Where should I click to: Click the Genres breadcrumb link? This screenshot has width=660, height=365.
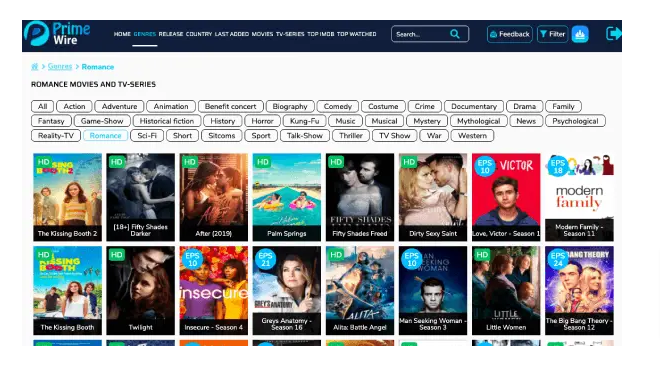tap(60, 67)
